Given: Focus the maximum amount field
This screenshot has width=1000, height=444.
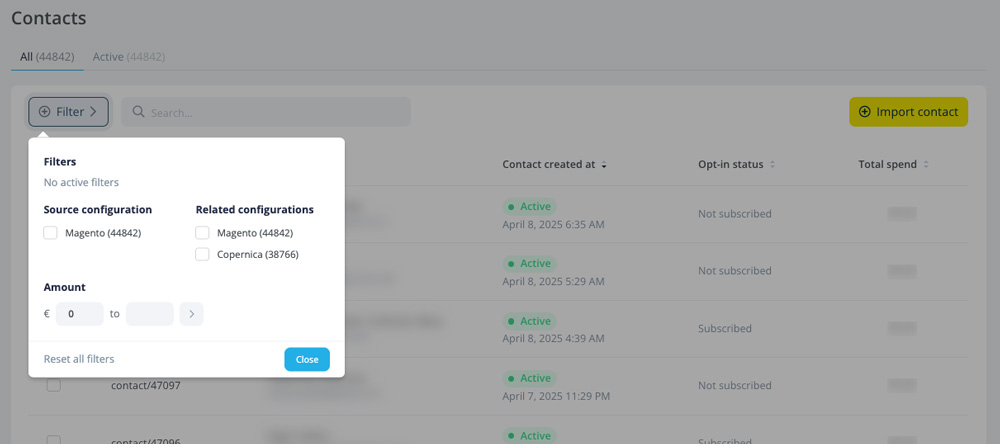Looking at the screenshot, I should [150, 314].
